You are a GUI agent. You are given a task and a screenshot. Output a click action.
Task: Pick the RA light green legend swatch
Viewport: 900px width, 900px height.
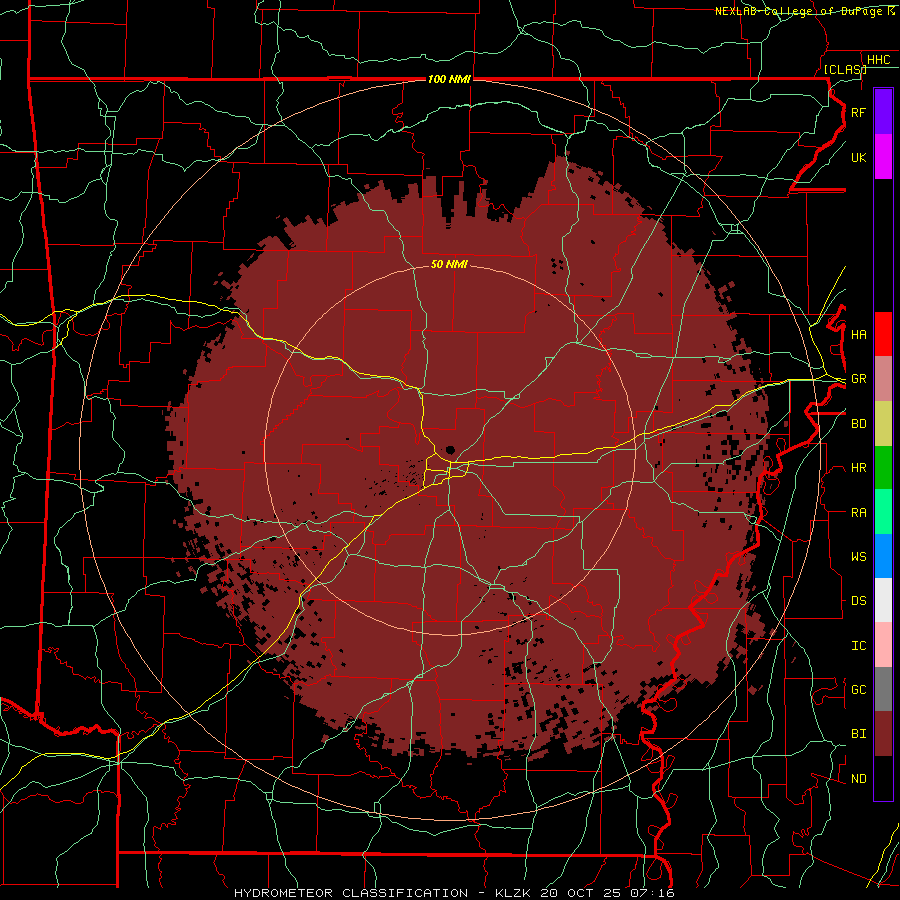click(x=883, y=512)
